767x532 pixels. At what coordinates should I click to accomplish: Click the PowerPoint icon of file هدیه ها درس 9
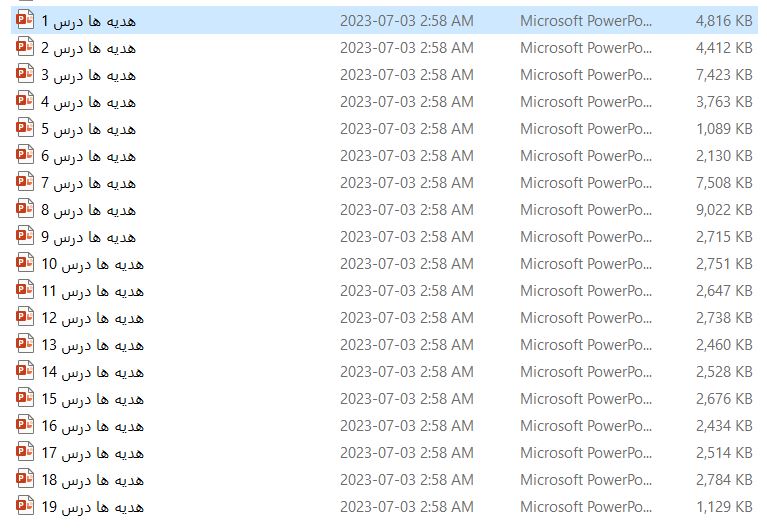25,236
